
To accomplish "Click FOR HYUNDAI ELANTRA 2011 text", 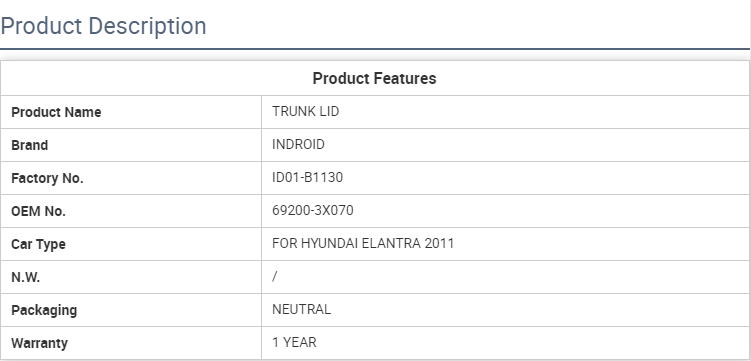I will coord(363,243).
